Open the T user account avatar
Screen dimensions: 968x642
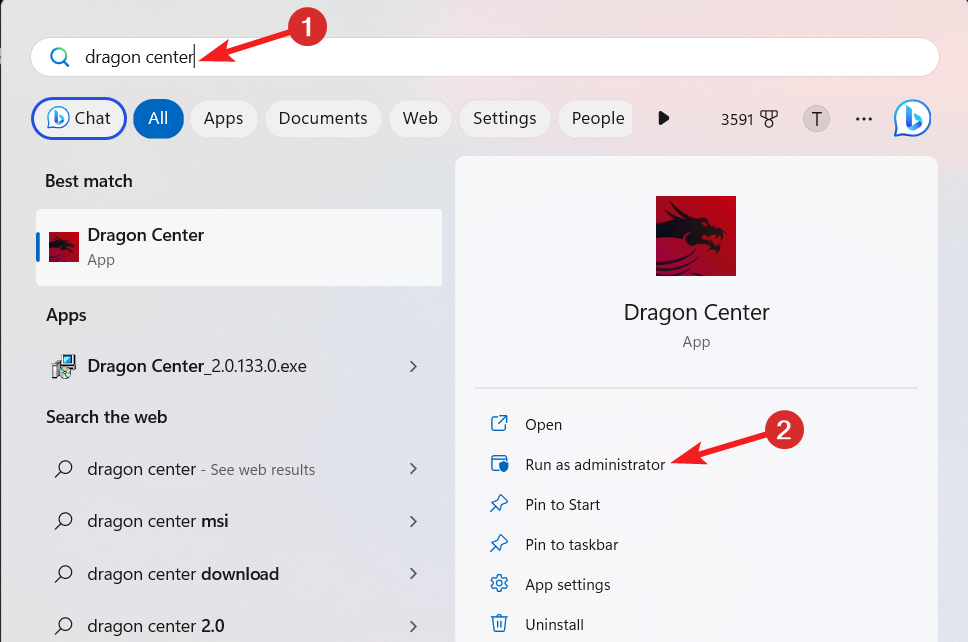(816, 119)
